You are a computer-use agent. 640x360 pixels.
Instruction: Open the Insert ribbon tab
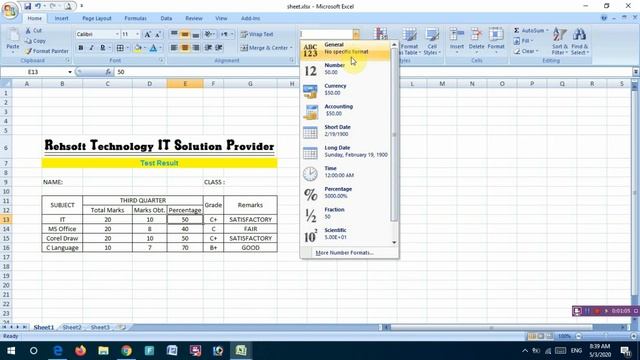coord(62,18)
